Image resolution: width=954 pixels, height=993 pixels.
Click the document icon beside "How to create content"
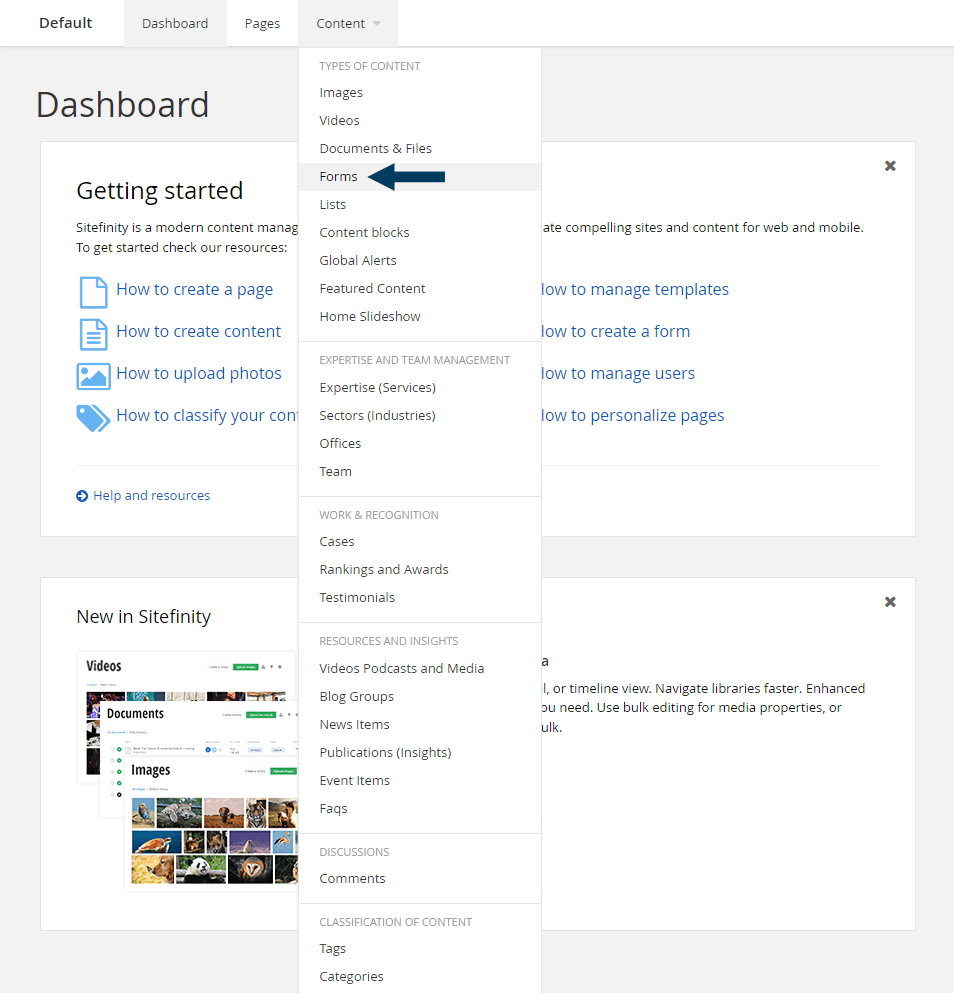point(92,331)
